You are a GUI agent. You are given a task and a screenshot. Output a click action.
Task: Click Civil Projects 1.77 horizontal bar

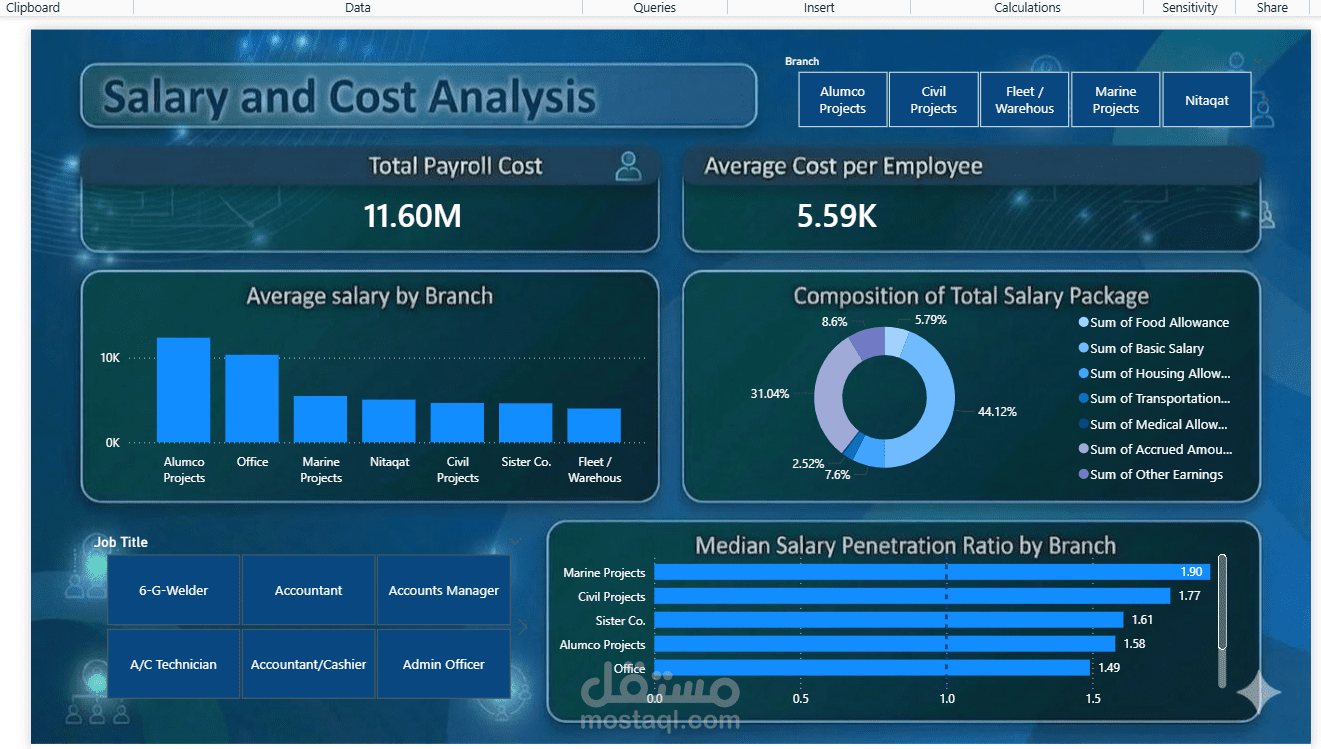[913, 596]
